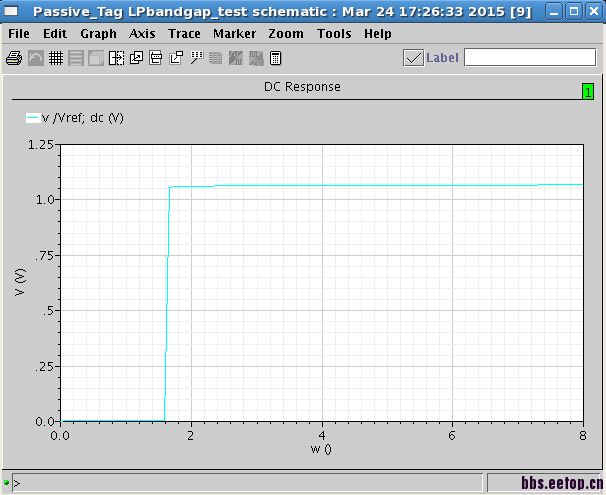Open the Trace menu

click(x=184, y=34)
